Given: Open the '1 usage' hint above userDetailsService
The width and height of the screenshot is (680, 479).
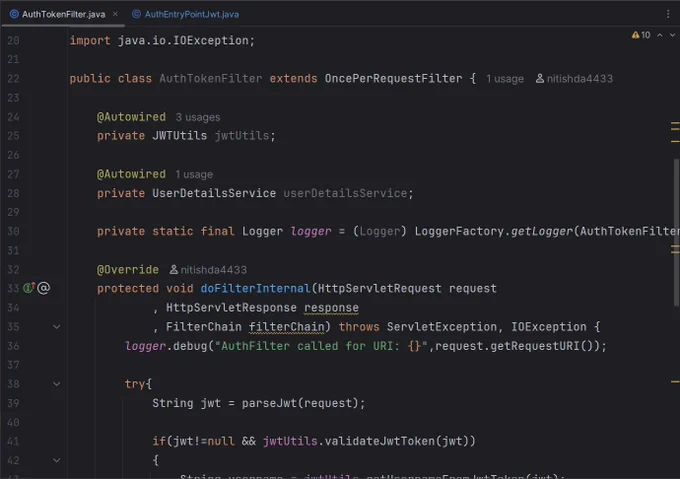Looking at the screenshot, I should (x=194, y=174).
